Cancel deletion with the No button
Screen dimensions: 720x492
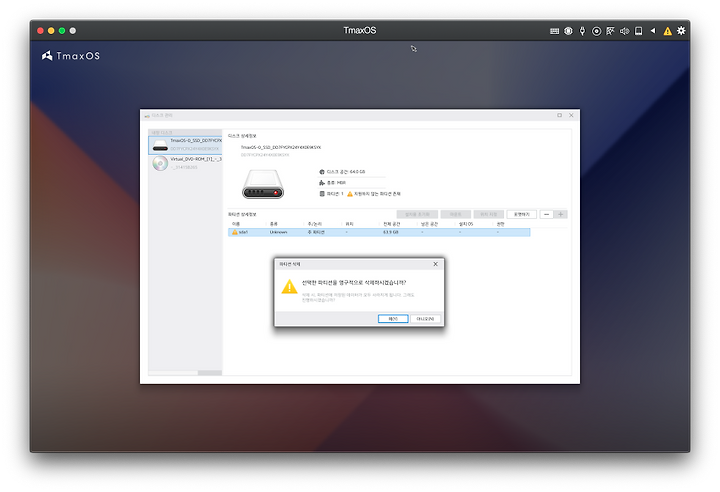[425, 318]
